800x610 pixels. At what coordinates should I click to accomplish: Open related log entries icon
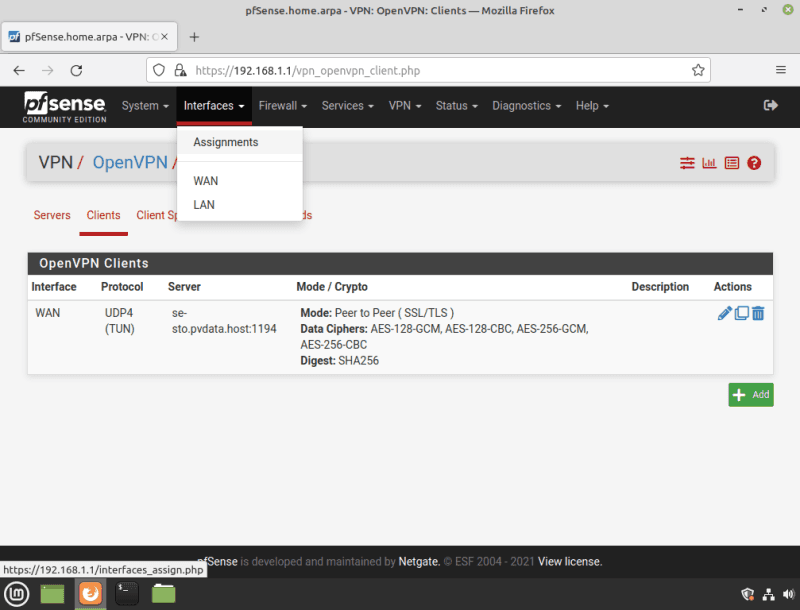point(731,163)
